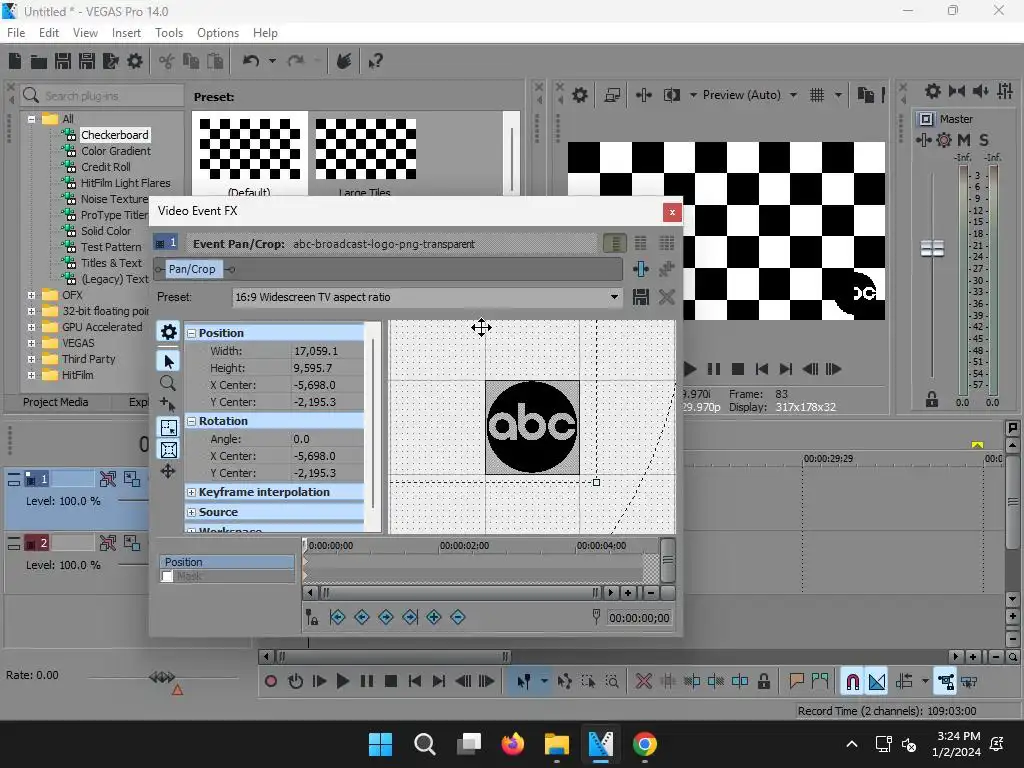Viewport: 1024px width, 768px height.
Task: Select the Zoom magnifier tool in Pan/Crop
Action: tap(168, 383)
